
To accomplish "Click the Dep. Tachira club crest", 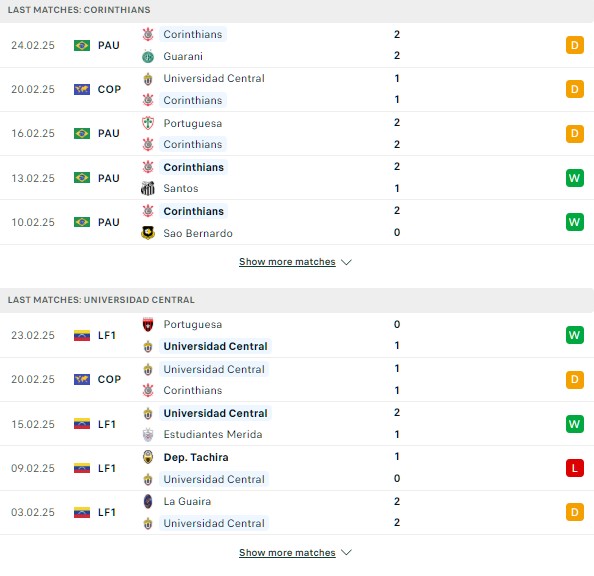I will 148,457.
